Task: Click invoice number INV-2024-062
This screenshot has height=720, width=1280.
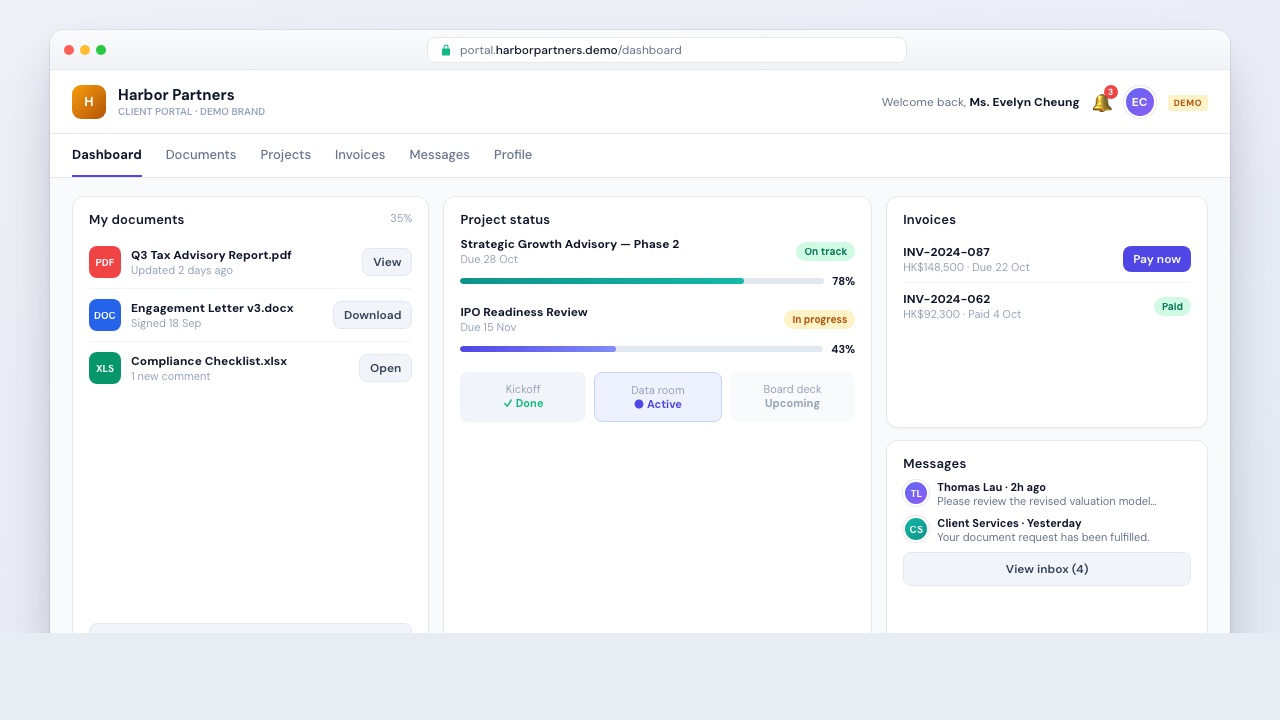Action: pyautogui.click(x=947, y=299)
